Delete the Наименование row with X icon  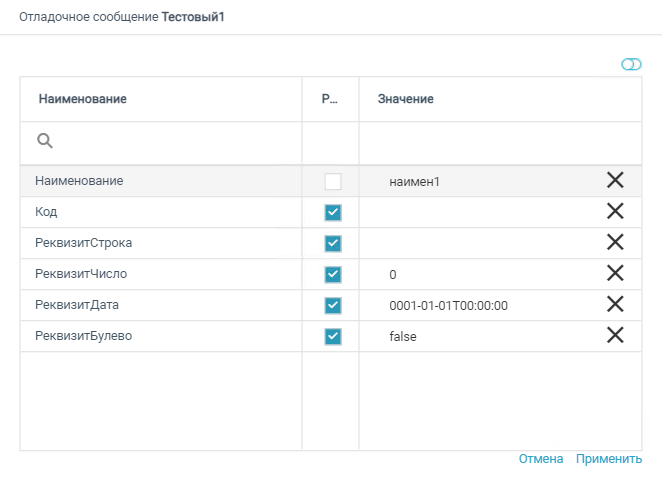point(615,180)
